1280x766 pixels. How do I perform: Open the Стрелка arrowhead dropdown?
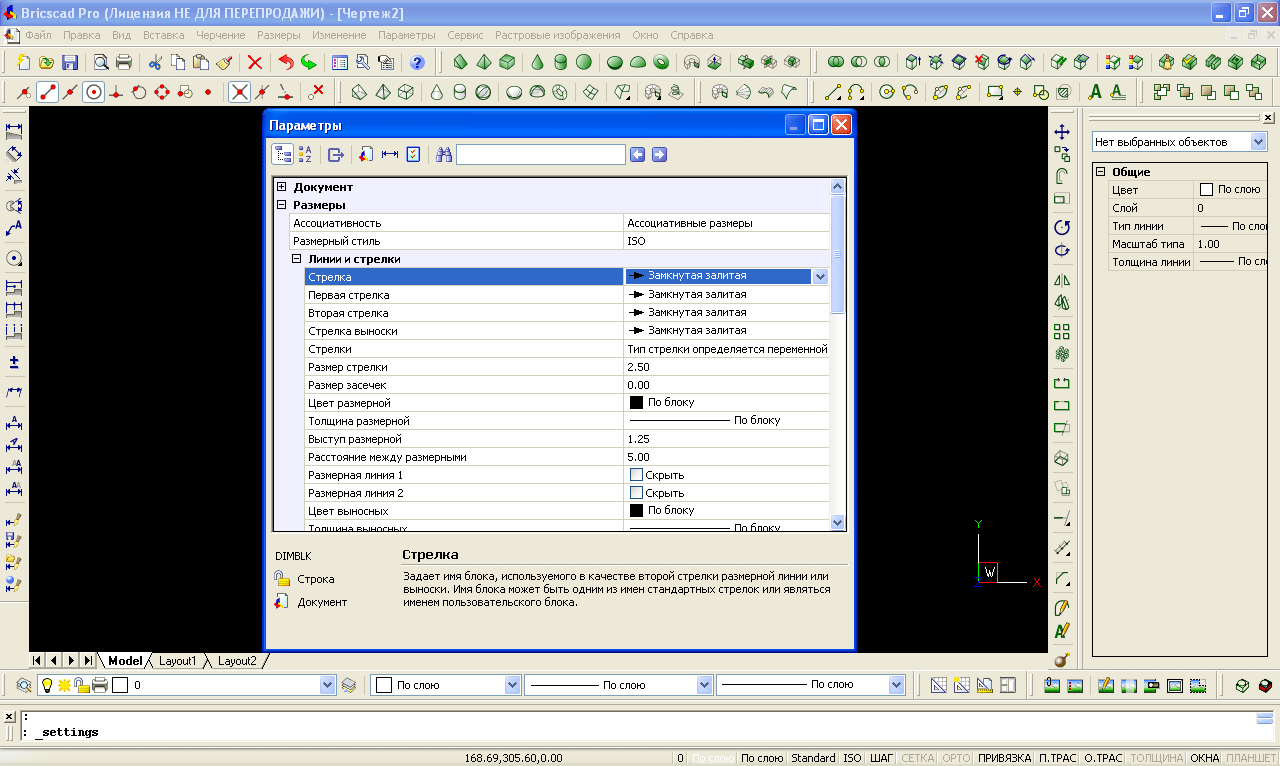pyautogui.click(x=820, y=277)
